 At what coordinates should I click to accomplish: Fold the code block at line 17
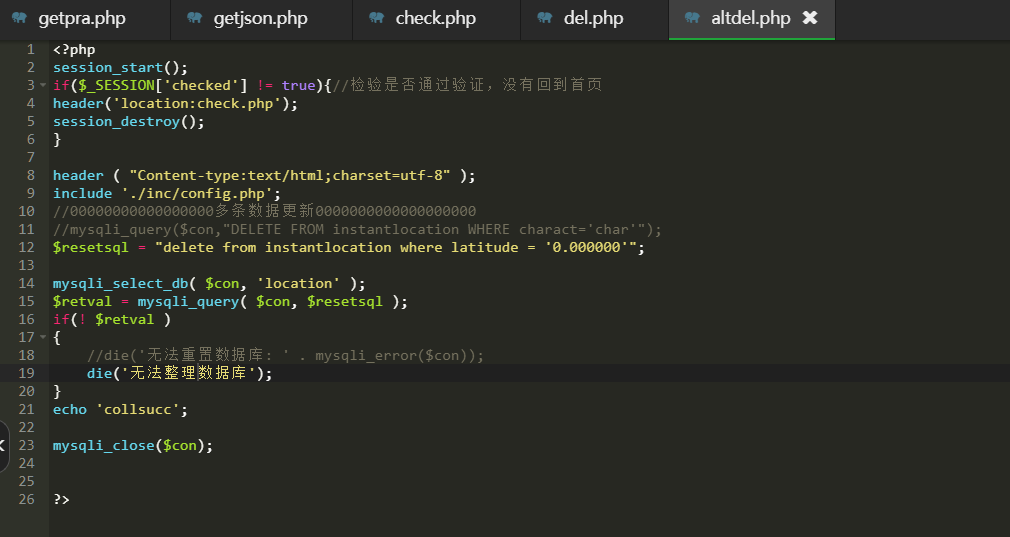click(43, 338)
